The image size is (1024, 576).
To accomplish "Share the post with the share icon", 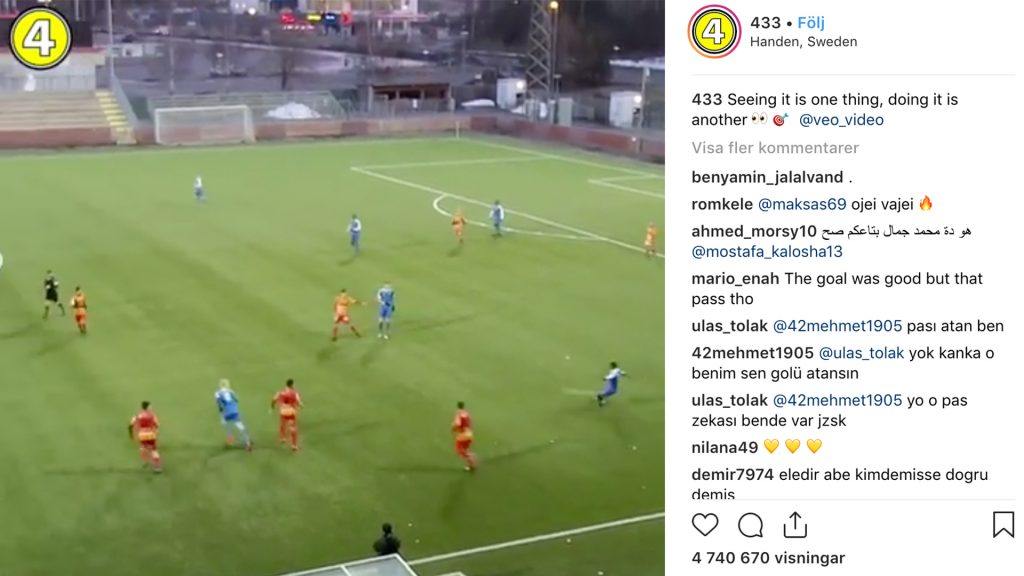I will click(x=795, y=525).
